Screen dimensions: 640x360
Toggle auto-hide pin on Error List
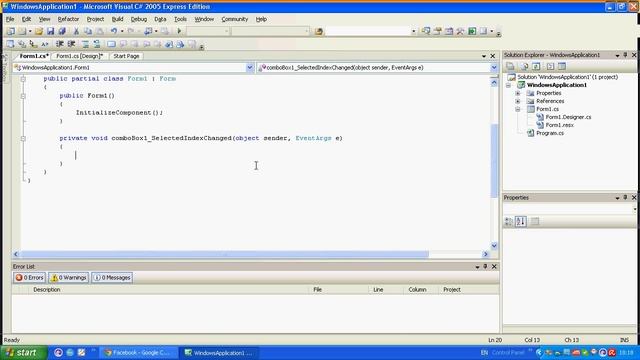[x=485, y=267]
